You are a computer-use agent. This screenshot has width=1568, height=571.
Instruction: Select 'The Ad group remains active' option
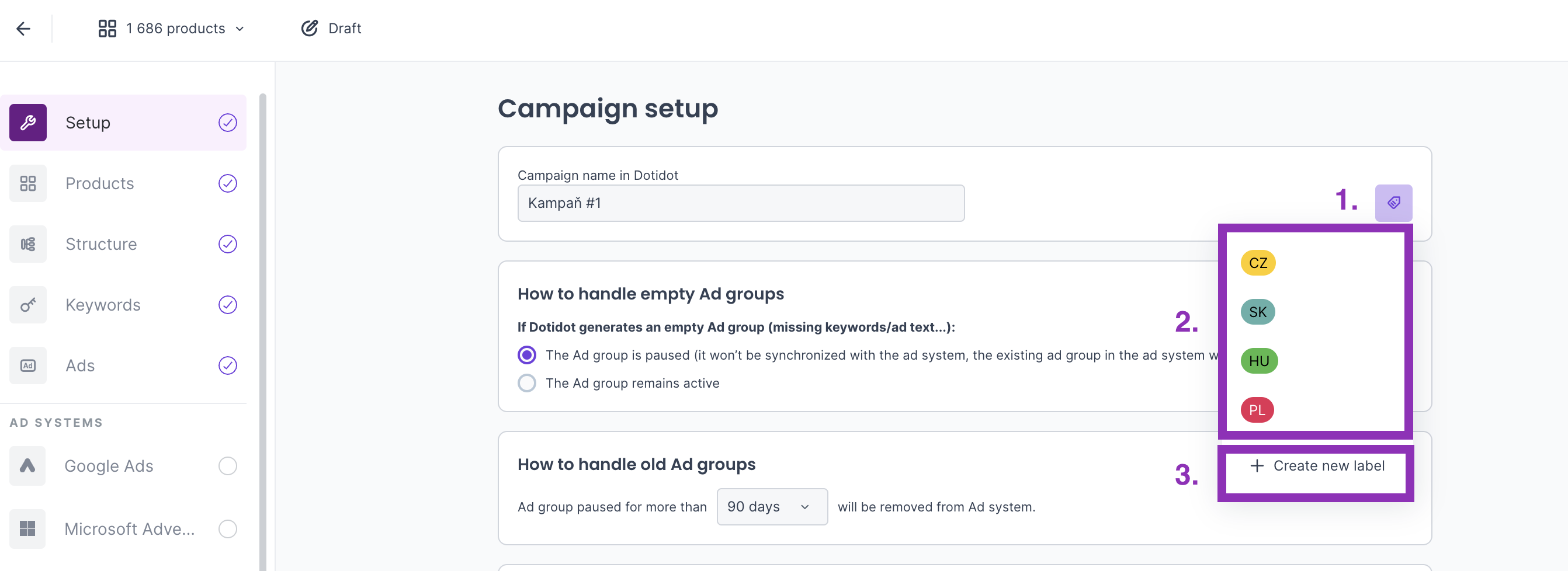click(x=526, y=383)
